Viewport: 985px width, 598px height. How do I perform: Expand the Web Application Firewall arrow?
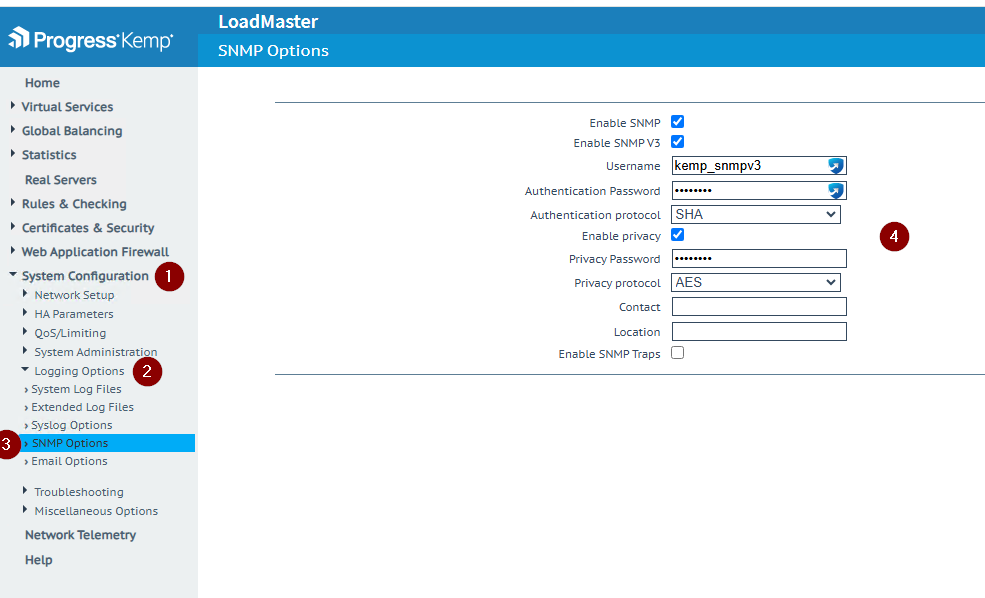click(x=13, y=250)
